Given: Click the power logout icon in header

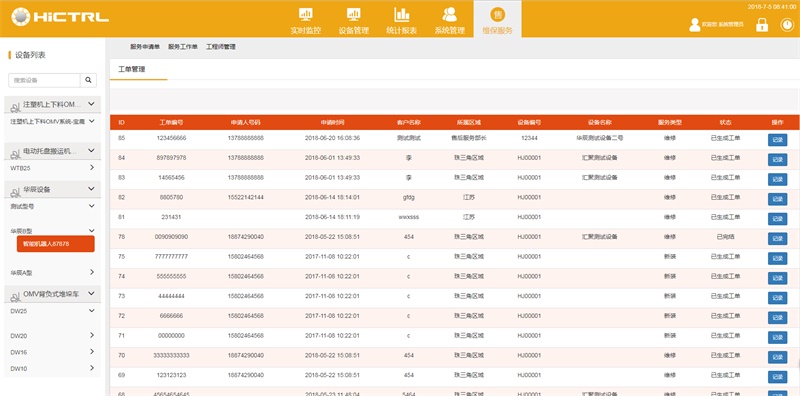Looking at the screenshot, I should point(787,24).
